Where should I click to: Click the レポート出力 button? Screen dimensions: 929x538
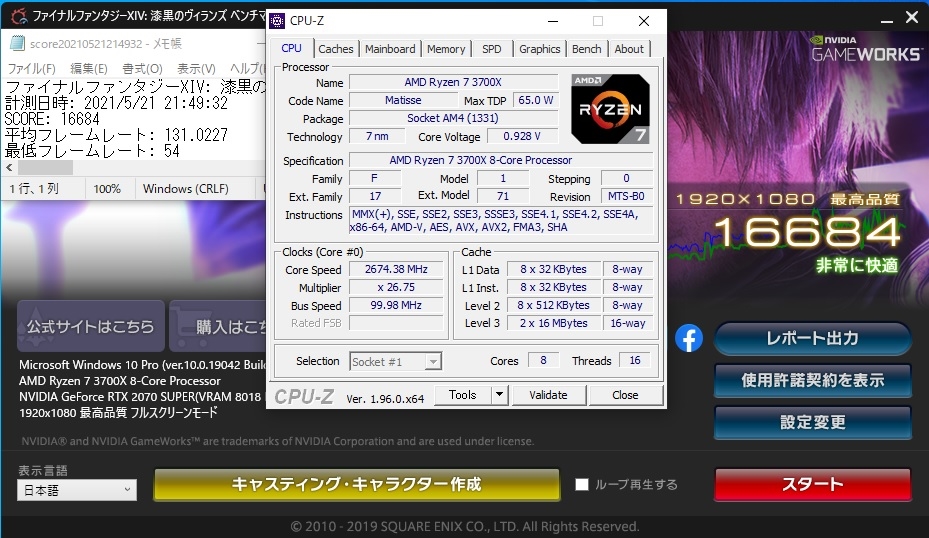(812, 338)
